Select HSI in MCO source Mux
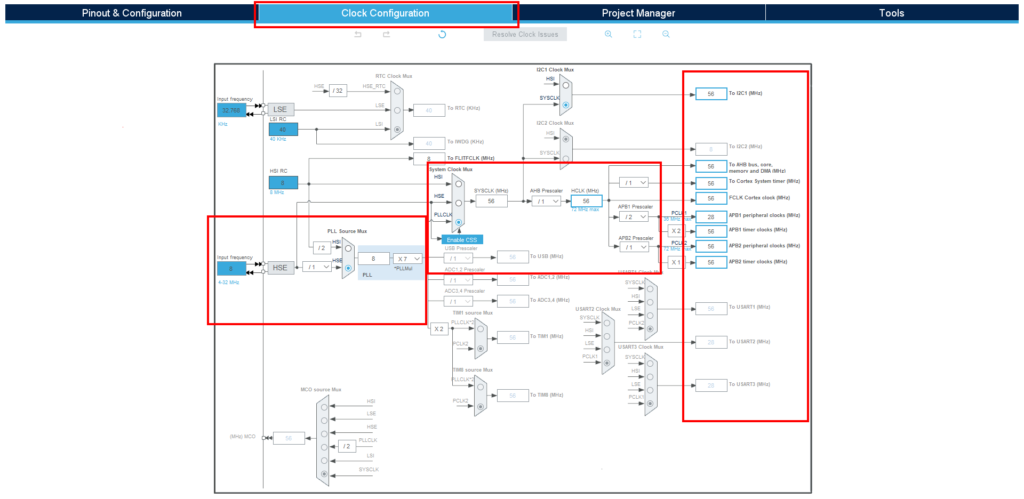Screen dimensions: 1024x499 point(325,406)
